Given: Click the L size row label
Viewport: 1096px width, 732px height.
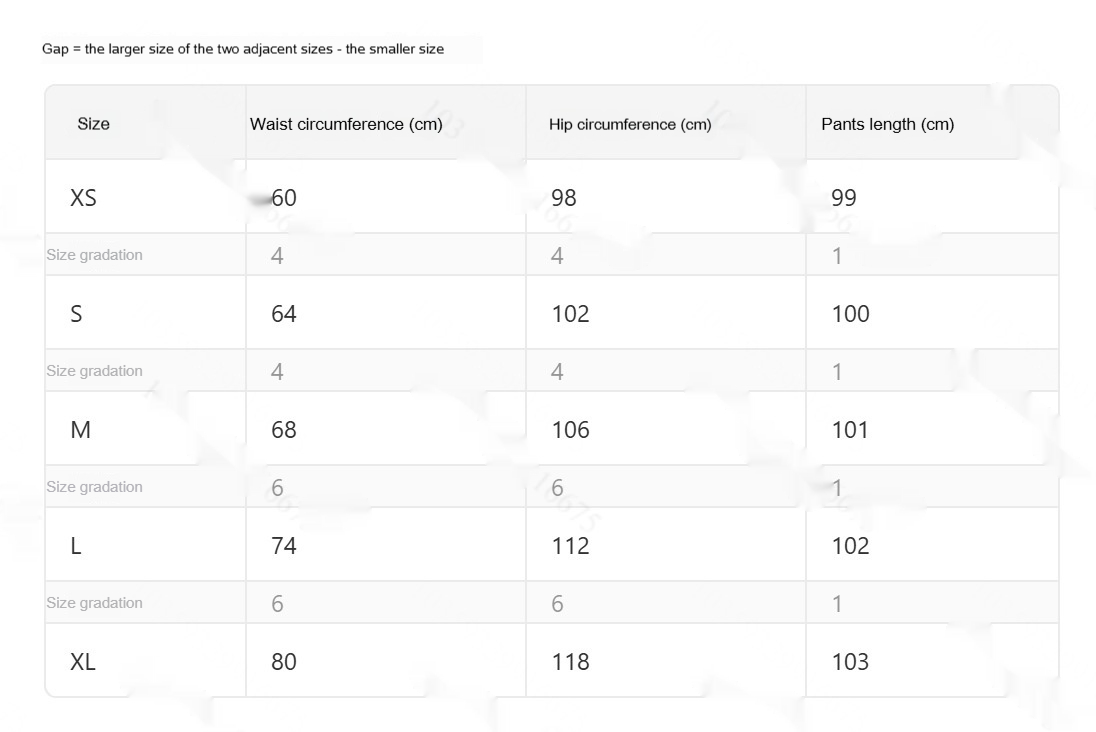Looking at the screenshot, I should coord(76,546).
